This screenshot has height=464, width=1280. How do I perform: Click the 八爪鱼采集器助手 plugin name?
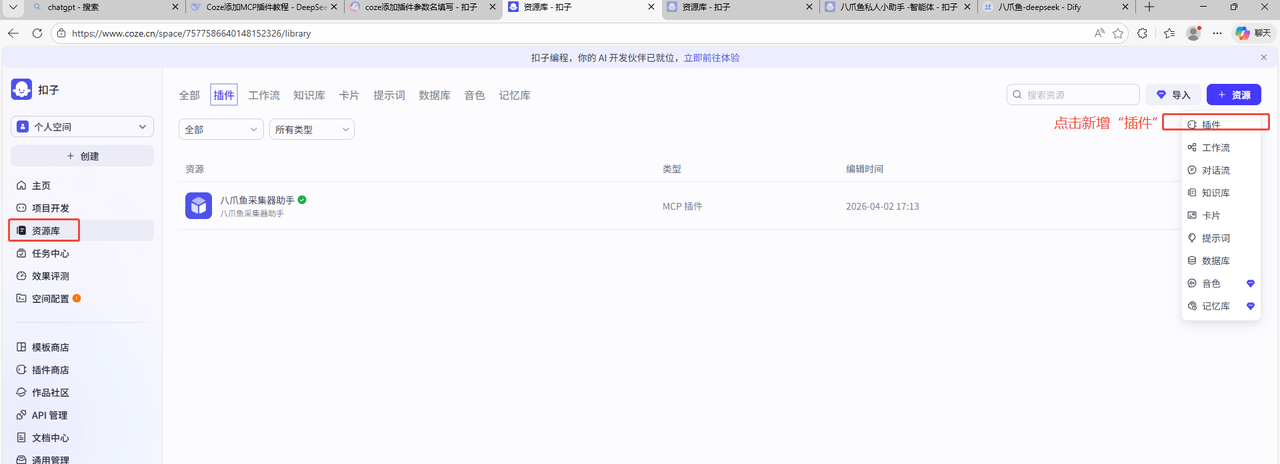tap(257, 200)
